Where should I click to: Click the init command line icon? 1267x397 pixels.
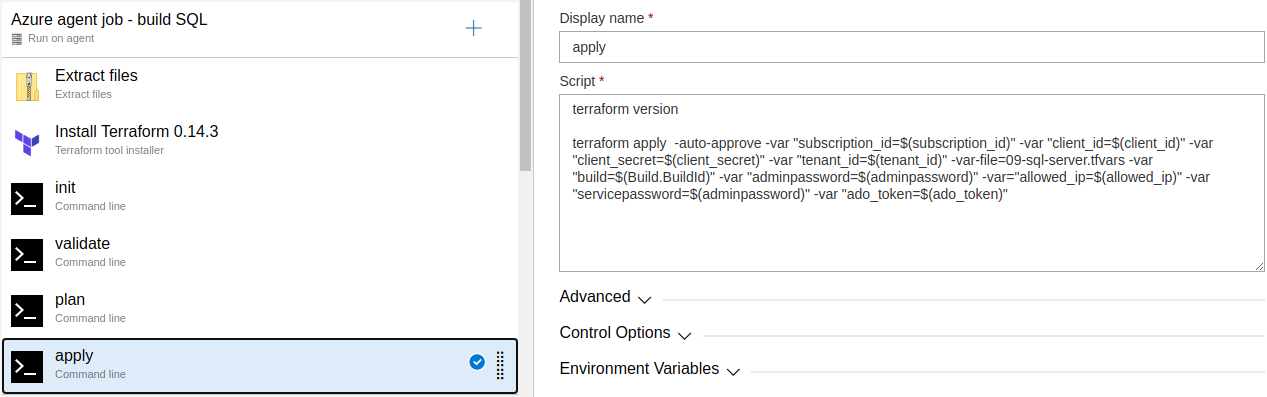(27, 198)
